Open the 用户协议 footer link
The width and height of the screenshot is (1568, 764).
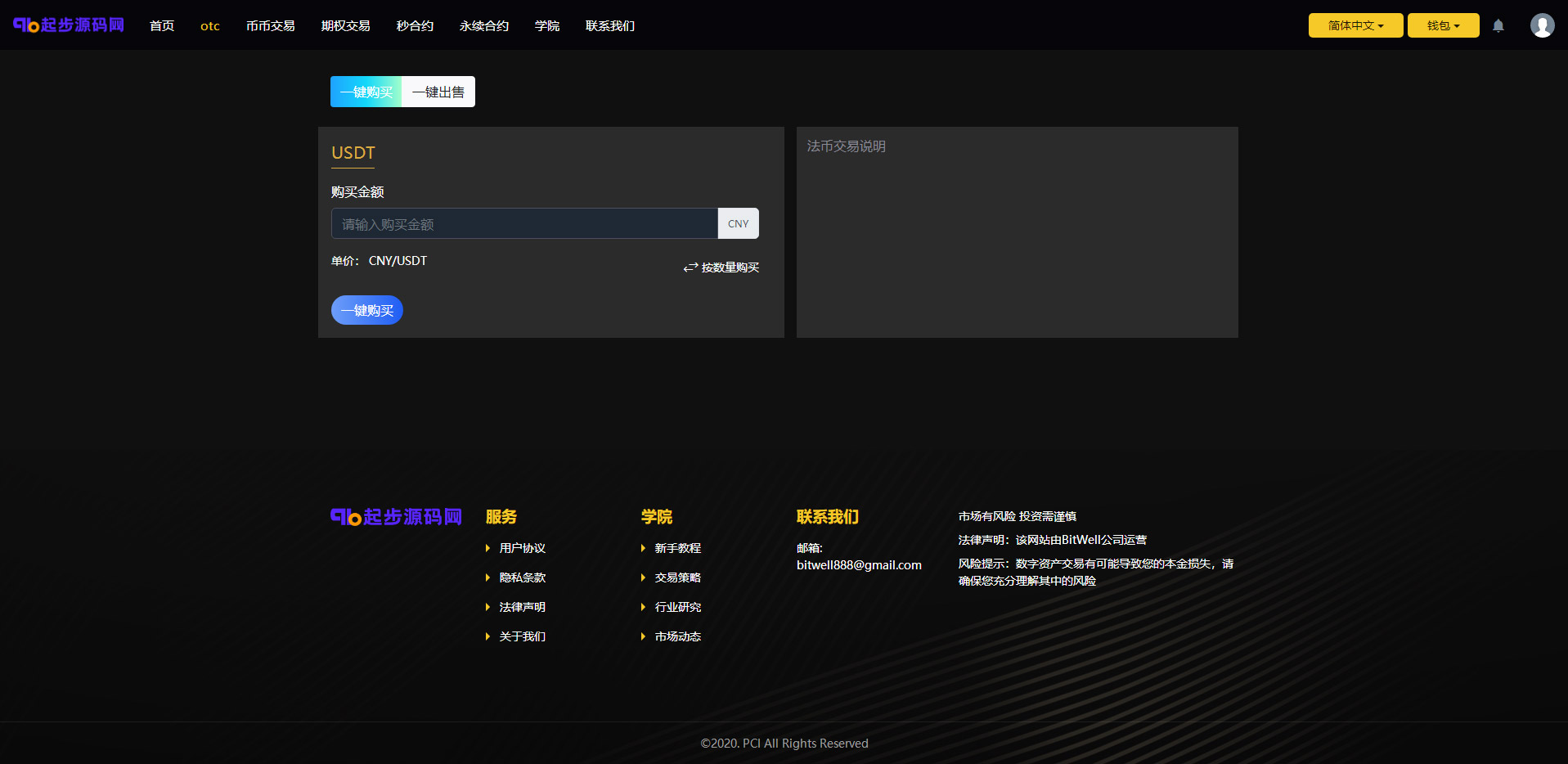point(522,548)
